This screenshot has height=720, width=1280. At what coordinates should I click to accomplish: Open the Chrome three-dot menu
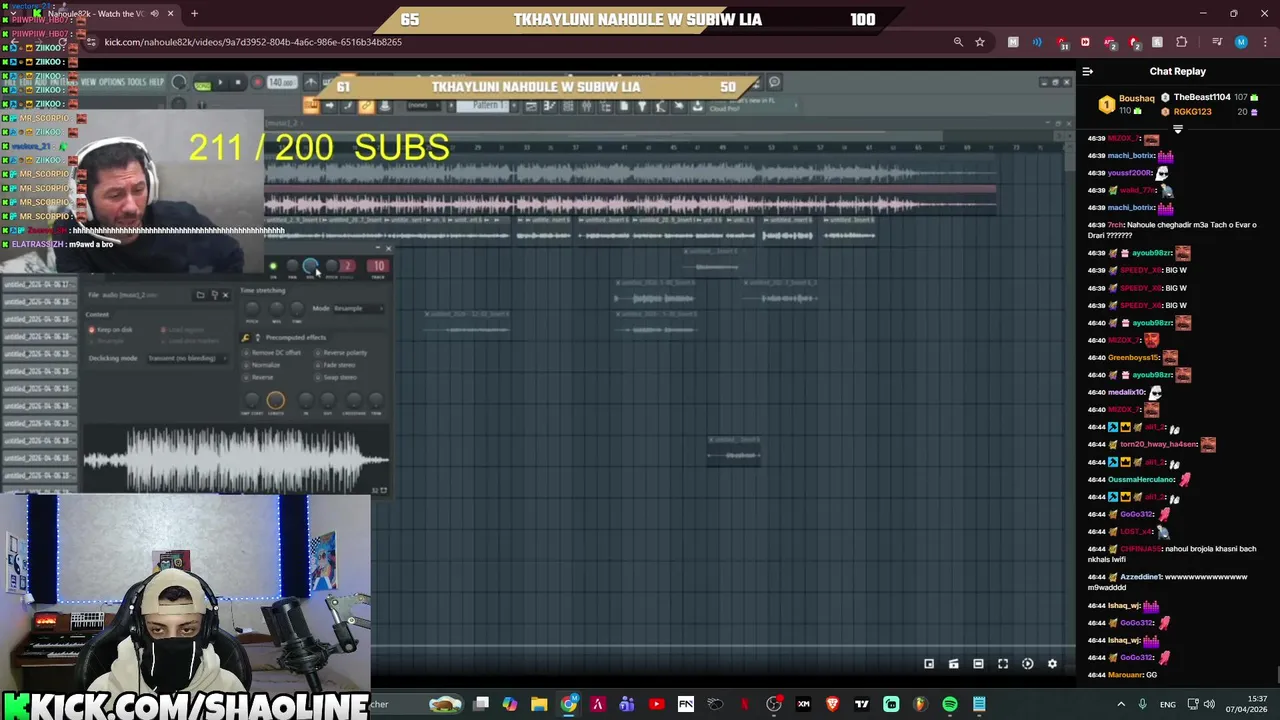(1263, 42)
